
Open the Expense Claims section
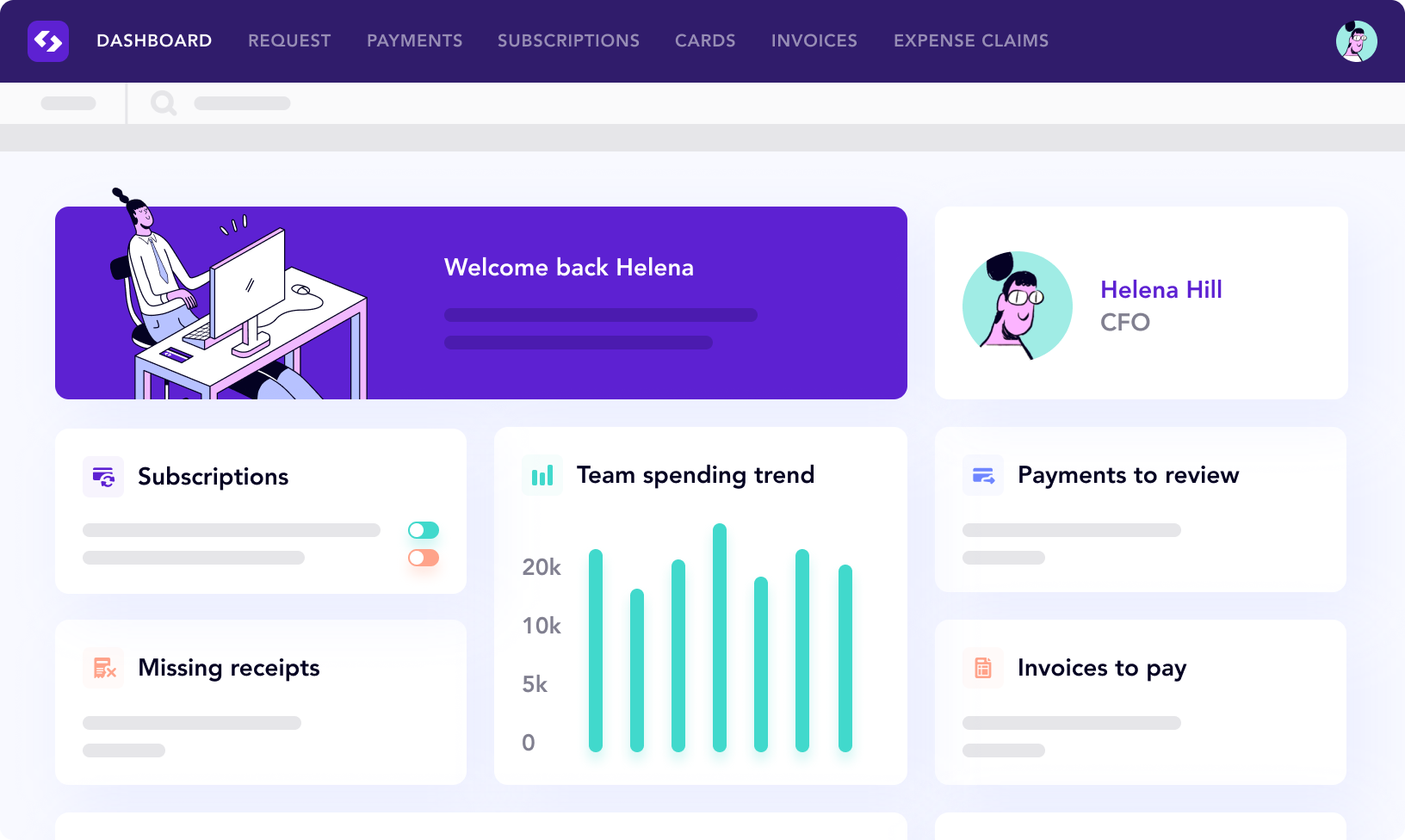tap(971, 40)
